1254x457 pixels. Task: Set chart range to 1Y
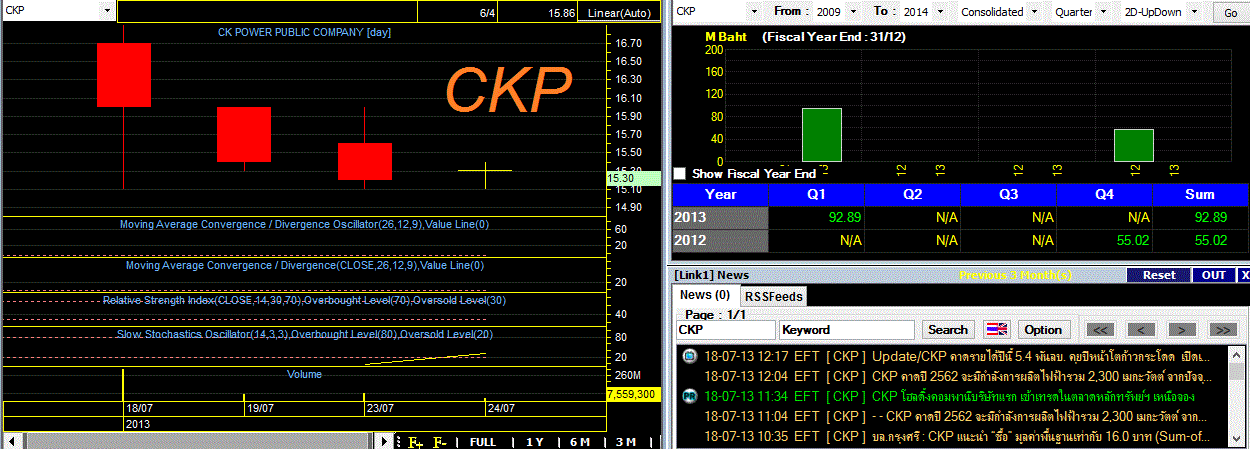coord(533,442)
